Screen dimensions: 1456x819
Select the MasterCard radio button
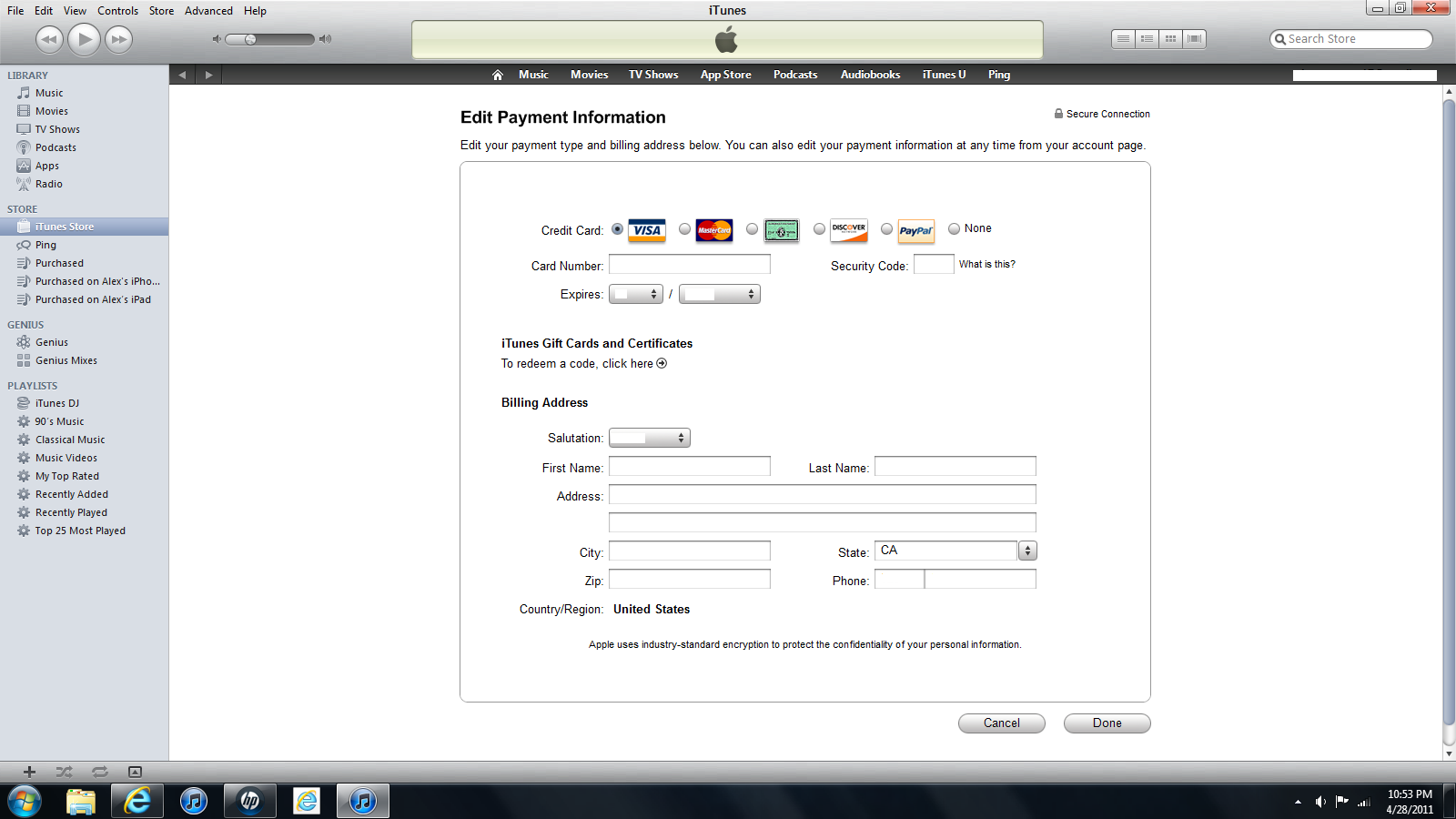tap(684, 229)
